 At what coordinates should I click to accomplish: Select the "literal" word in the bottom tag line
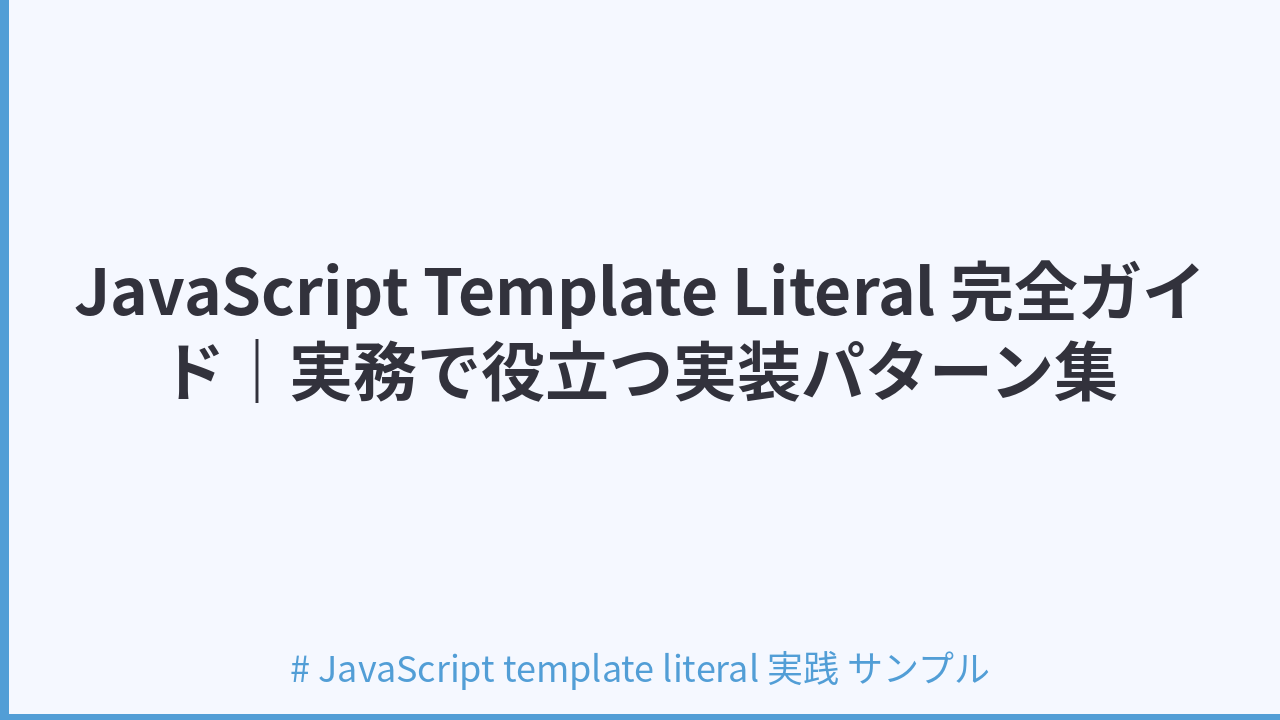pyautogui.click(x=711, y=668)
